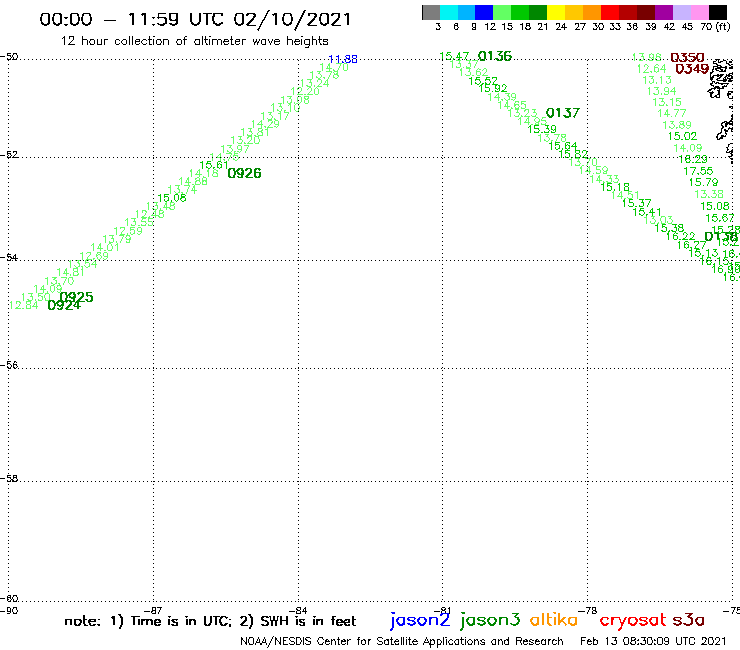740x650 pixels.
Task: Click the pure blue swatch in the color scale
Action: coord(485,12)
